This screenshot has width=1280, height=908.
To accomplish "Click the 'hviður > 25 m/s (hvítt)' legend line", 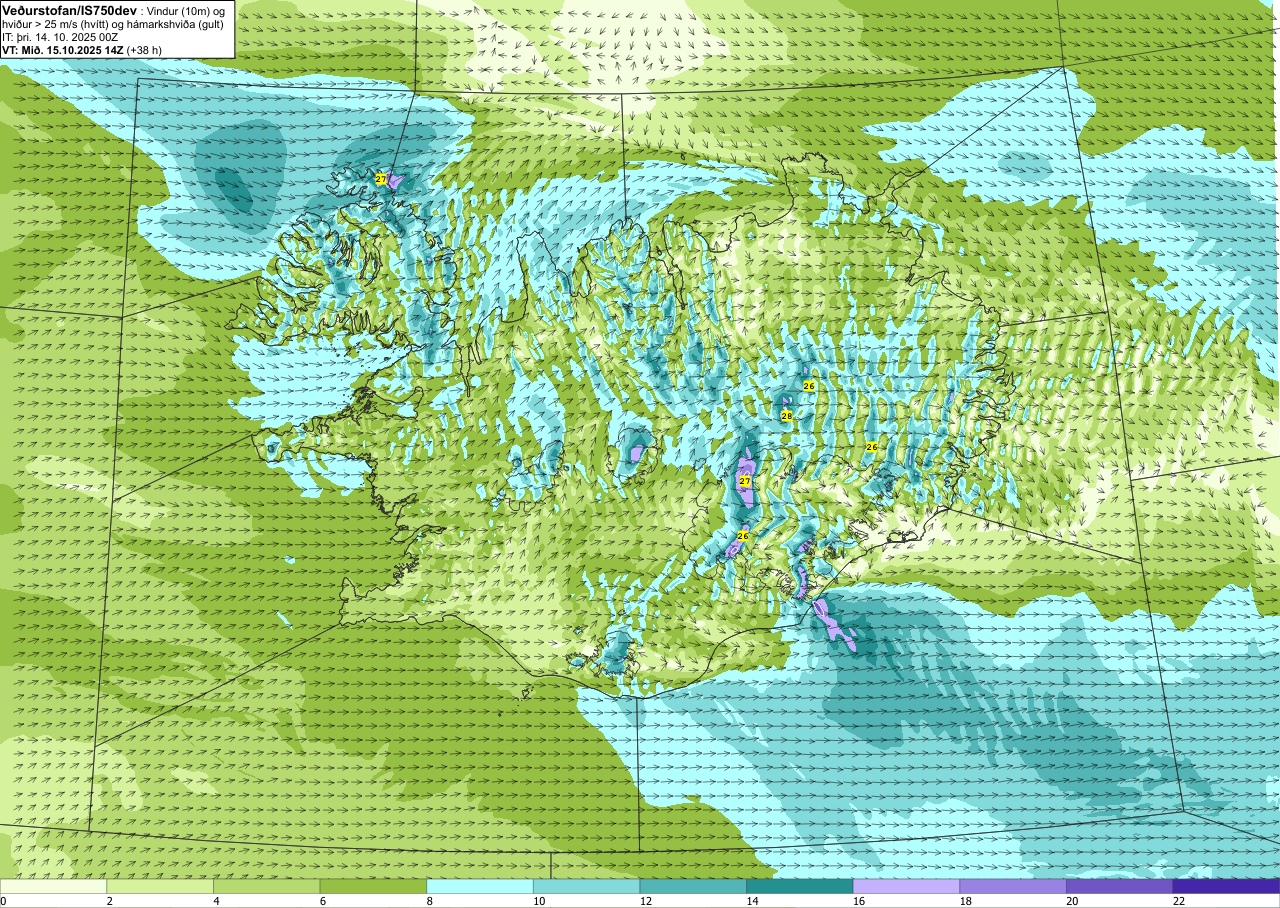I will coord(57,23).
